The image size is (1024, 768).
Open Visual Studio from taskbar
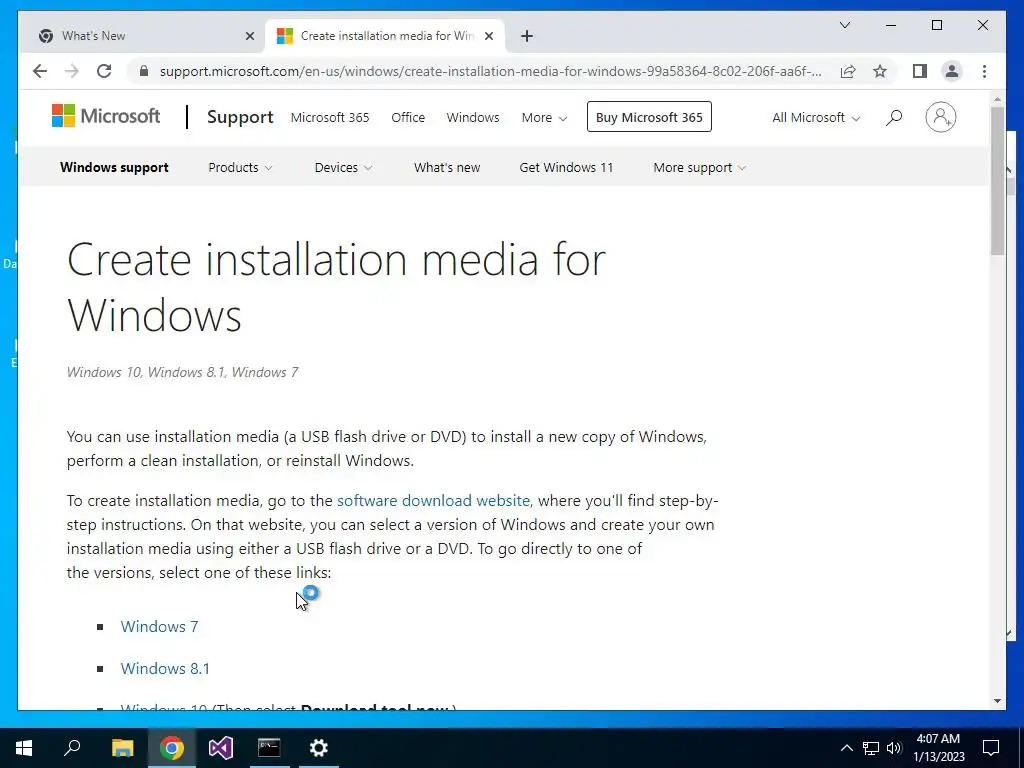tap(221, 748)
